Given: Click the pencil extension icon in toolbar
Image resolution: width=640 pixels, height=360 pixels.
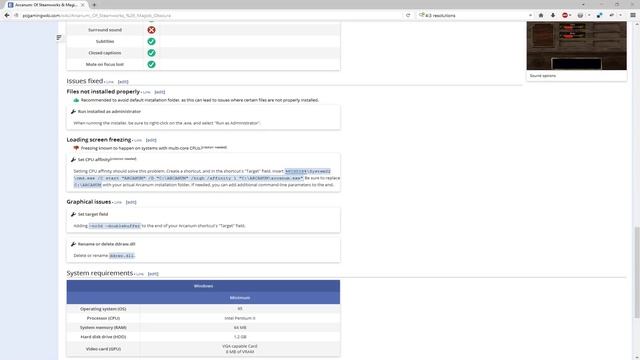Looking at the screenshot, I should (611, 15).
